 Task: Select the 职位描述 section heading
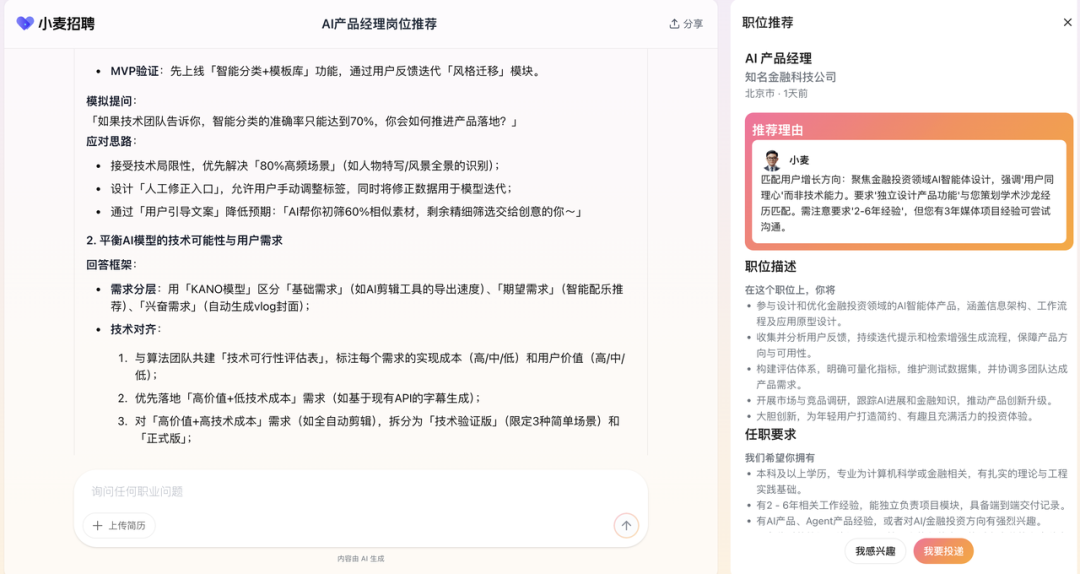[771, 267]
